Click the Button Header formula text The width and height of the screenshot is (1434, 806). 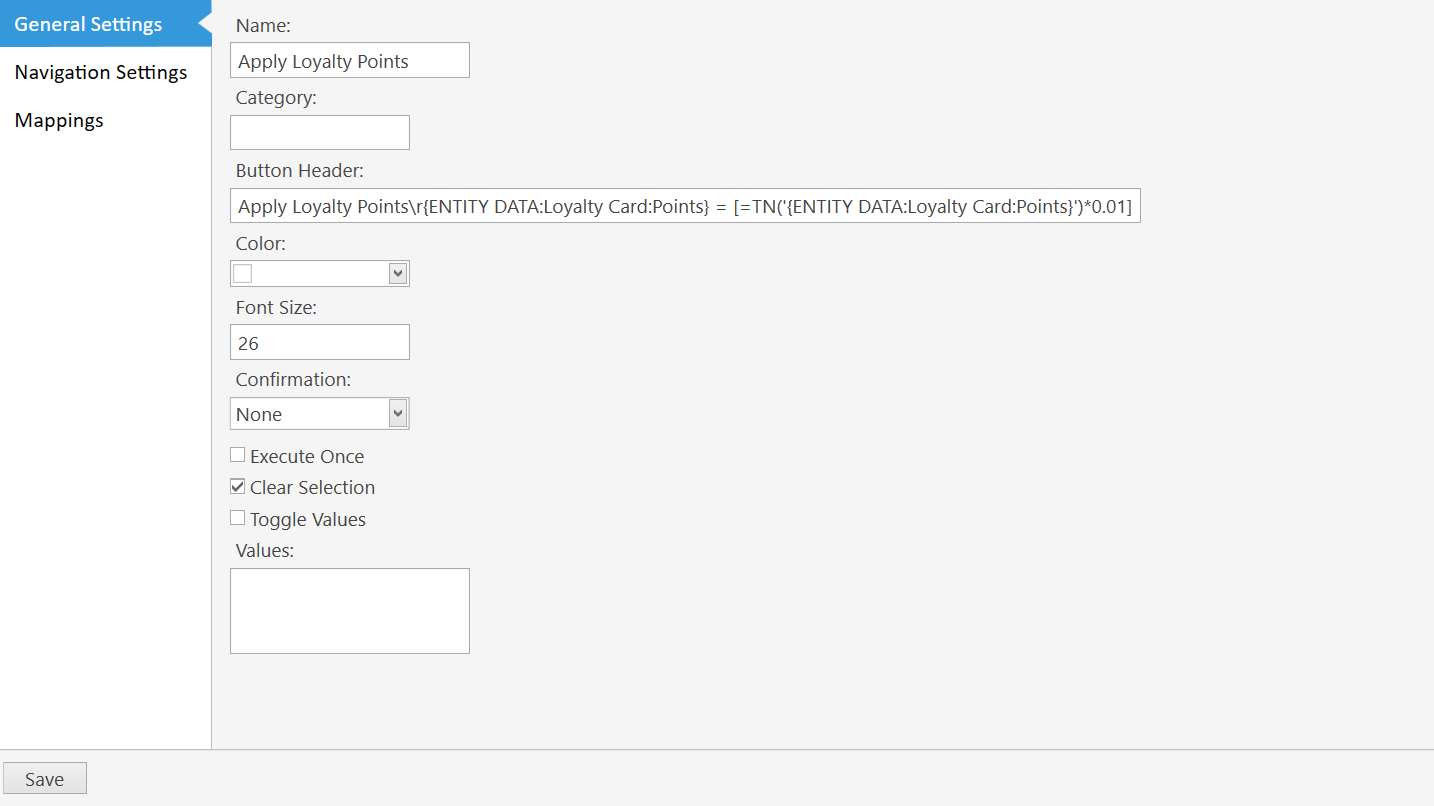tap(685, 205)
